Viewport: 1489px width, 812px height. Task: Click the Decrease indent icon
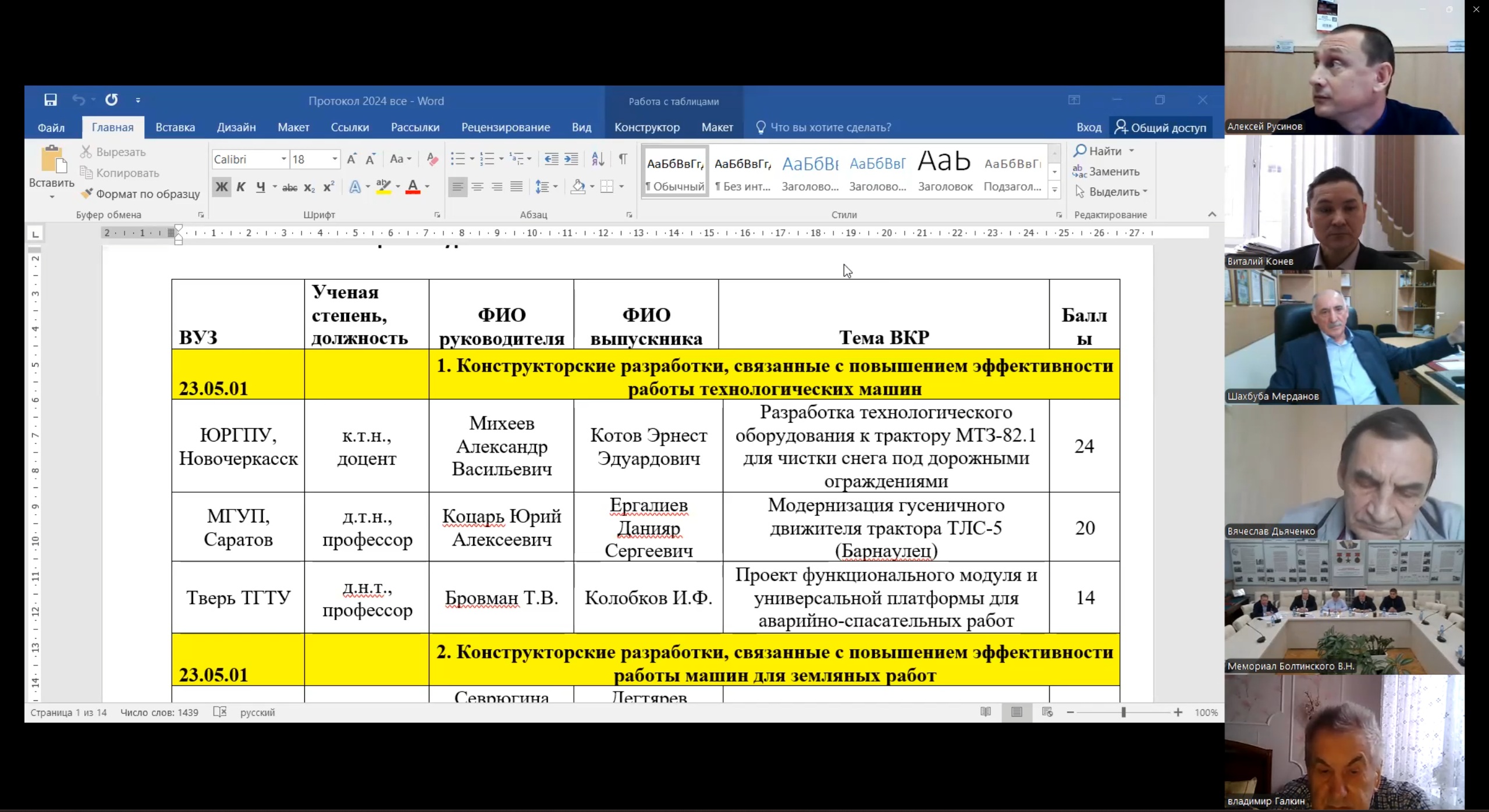pyautogui.click(x=551, y=159)
